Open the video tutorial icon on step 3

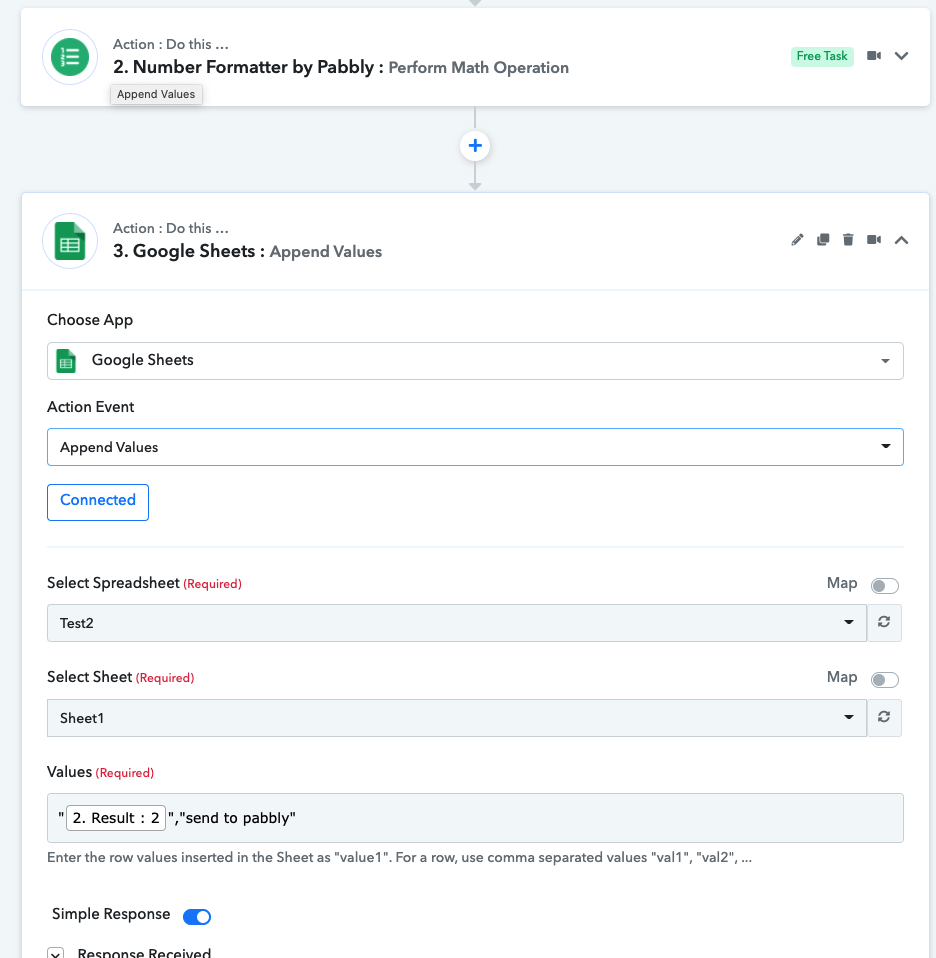pyautogui.click(x=874, y=240)
